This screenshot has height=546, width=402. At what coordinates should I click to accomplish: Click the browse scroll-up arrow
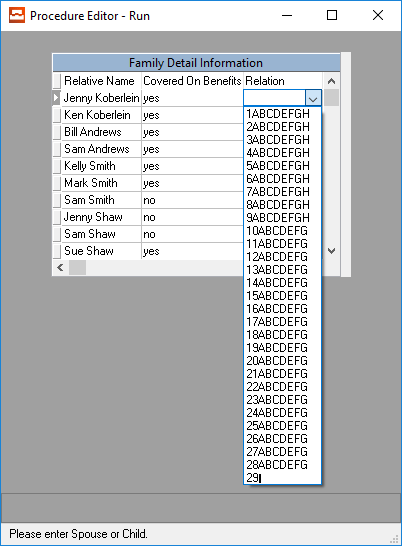click(x=331, y=81)
